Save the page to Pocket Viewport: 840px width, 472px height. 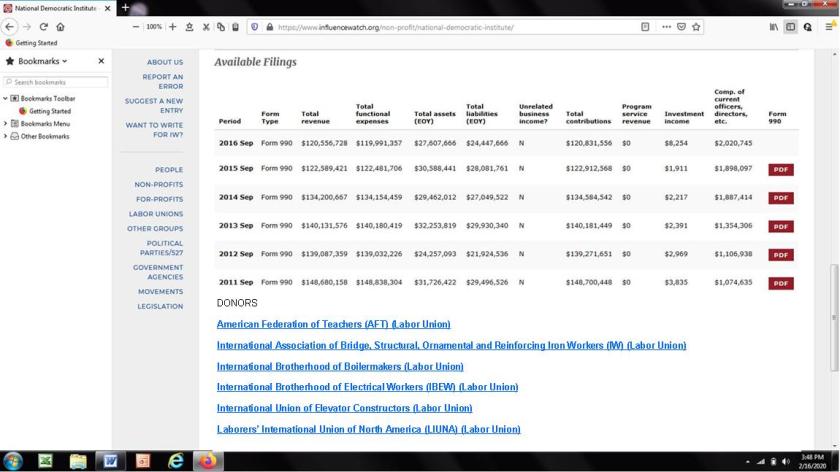pos(681,27)
